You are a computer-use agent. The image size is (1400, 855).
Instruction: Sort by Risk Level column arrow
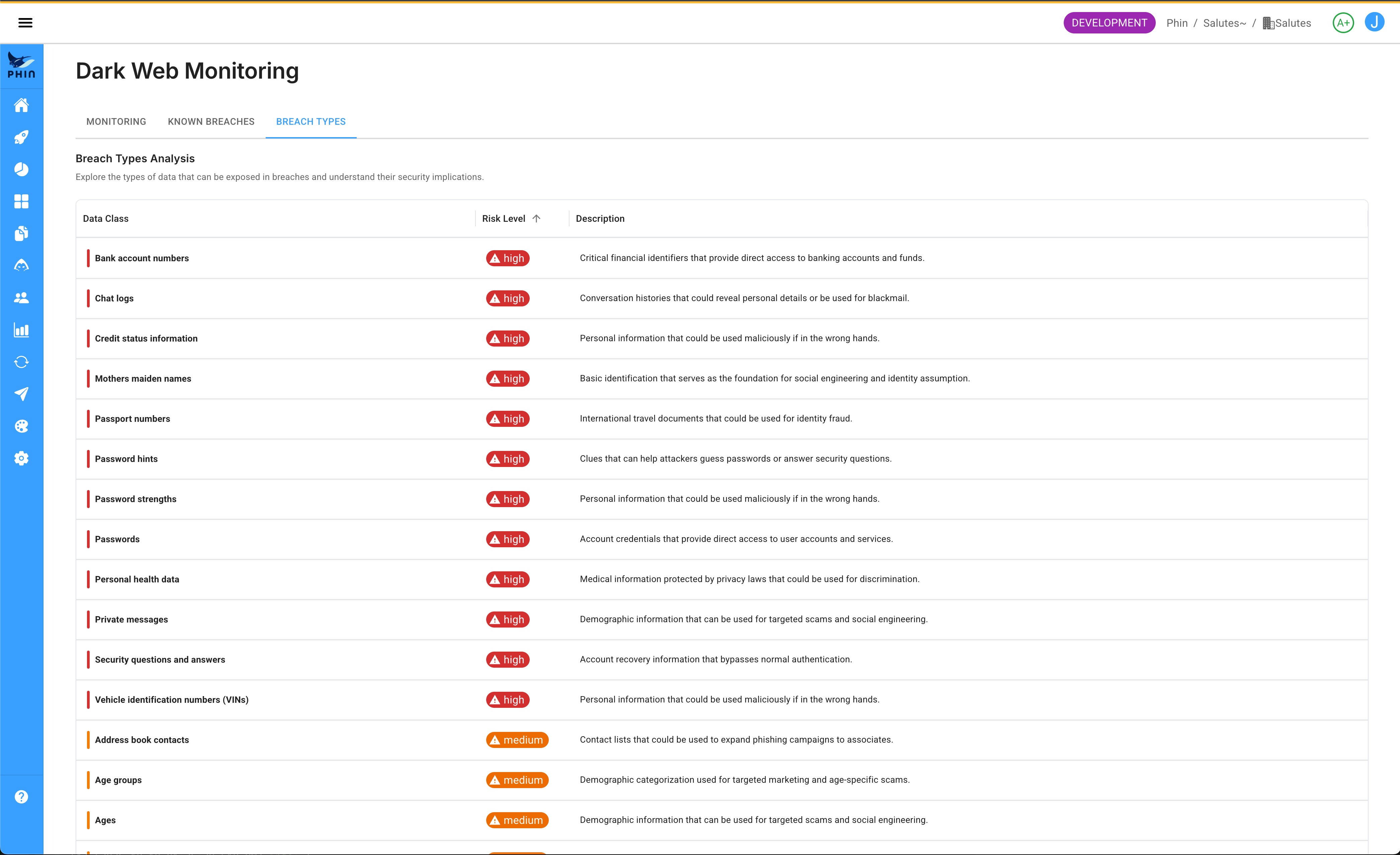536,219
